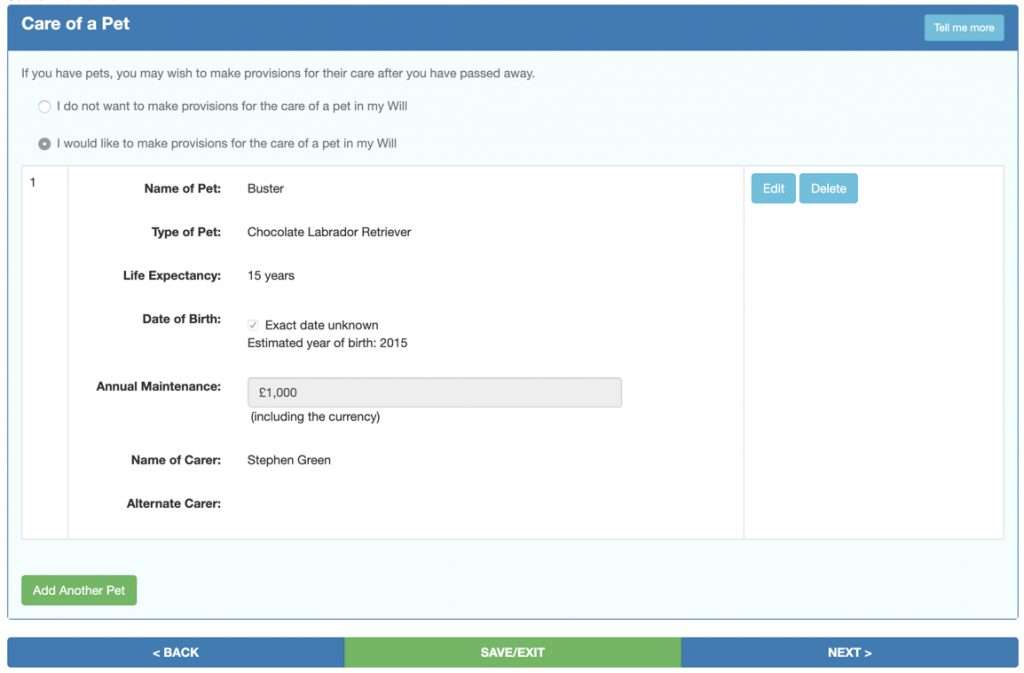The image size is (1024, 673).
Task: Click the '(including the currency)' hint text
Action: tap(315, 416)
